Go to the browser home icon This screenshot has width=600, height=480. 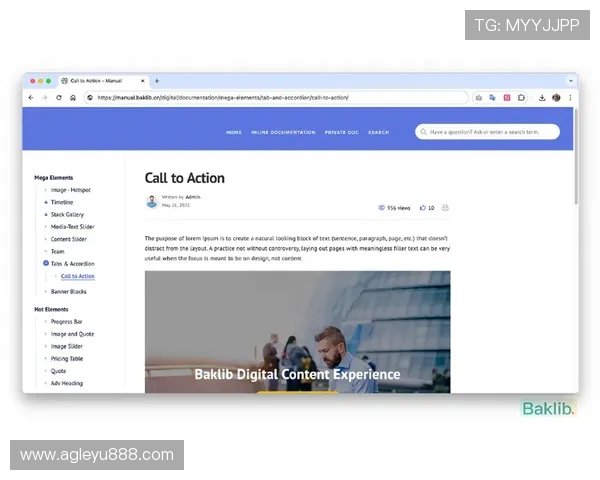point(73,98)
